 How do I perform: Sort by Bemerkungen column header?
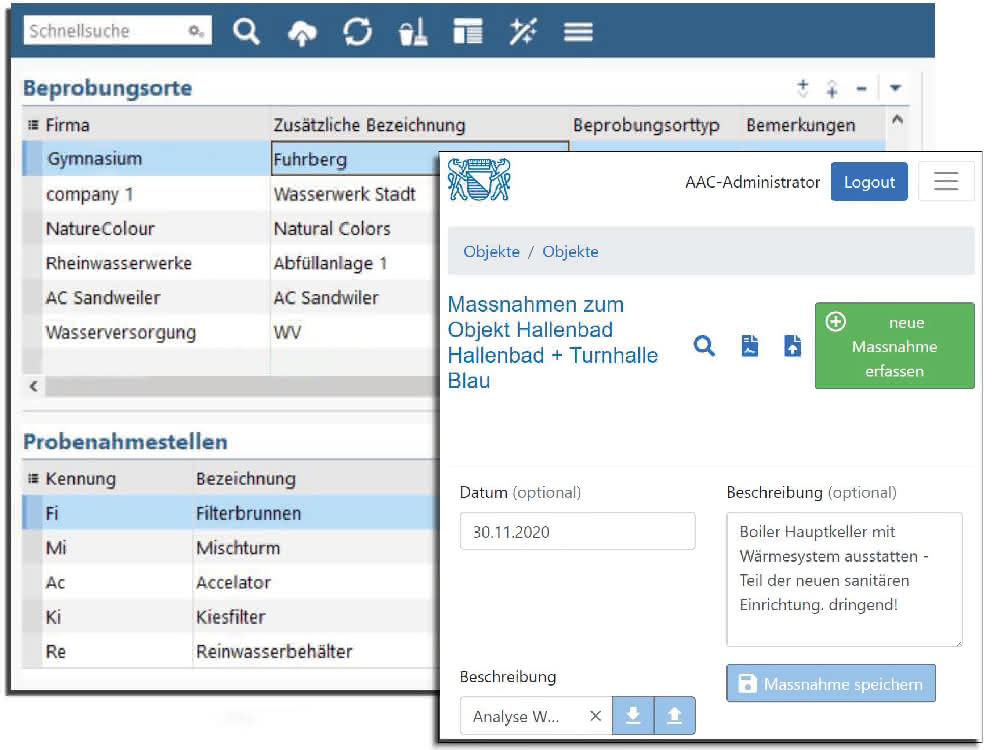[x=800, y=125]
